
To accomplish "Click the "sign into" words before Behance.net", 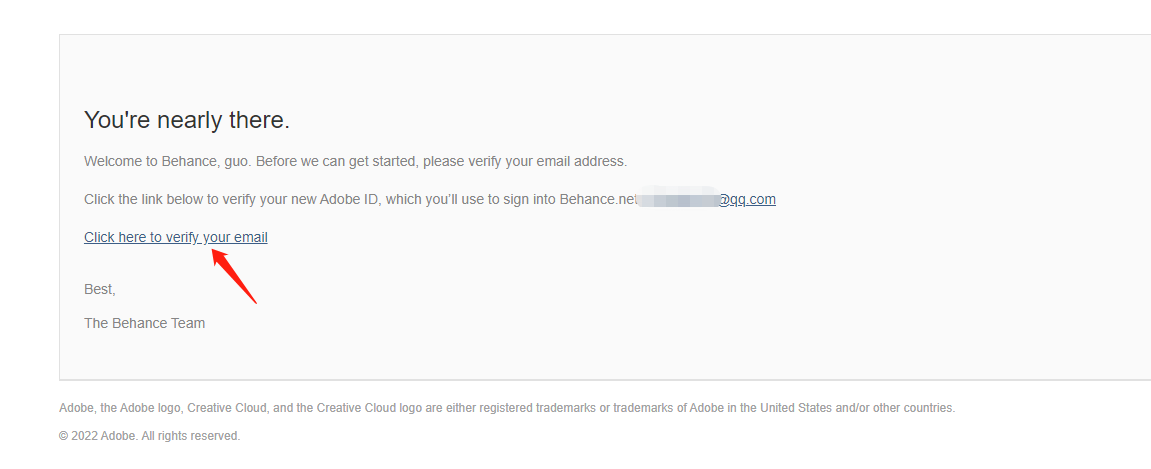I will click(530, 199).
